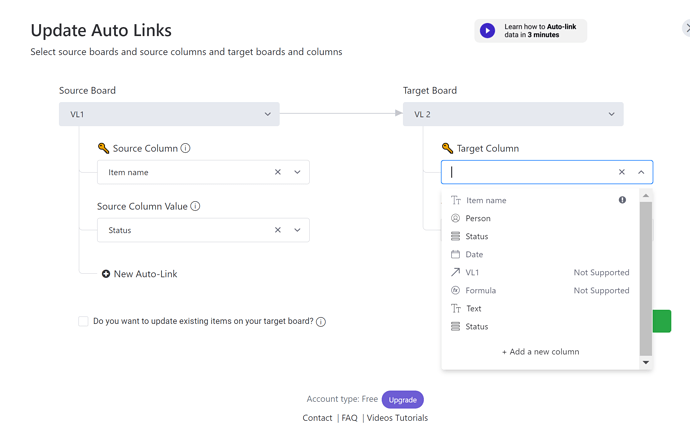690x424 pixels.
Task: Clear the Target Column search field
Action: (622, 172)
